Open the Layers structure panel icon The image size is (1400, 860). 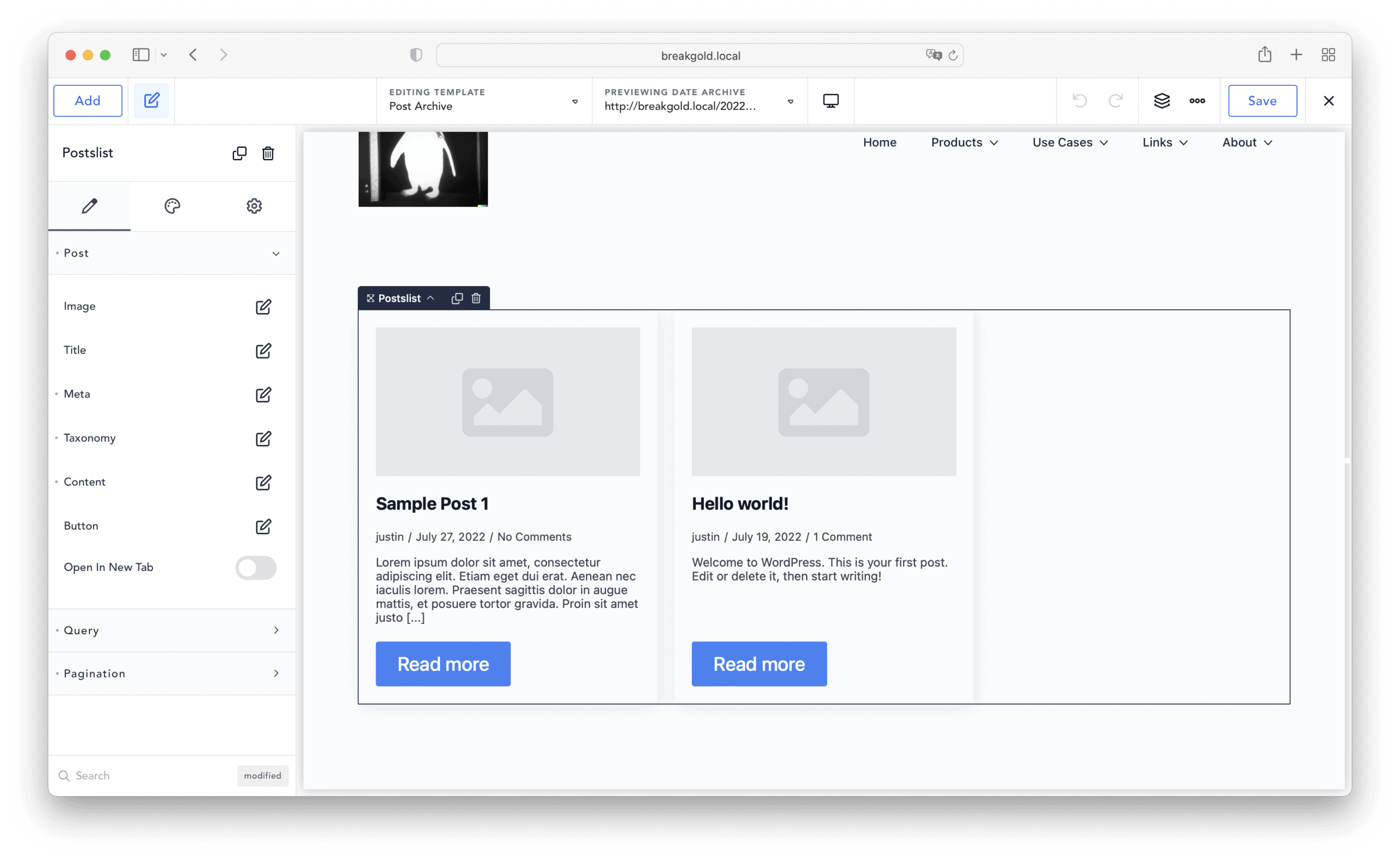tap(1162, 101)
